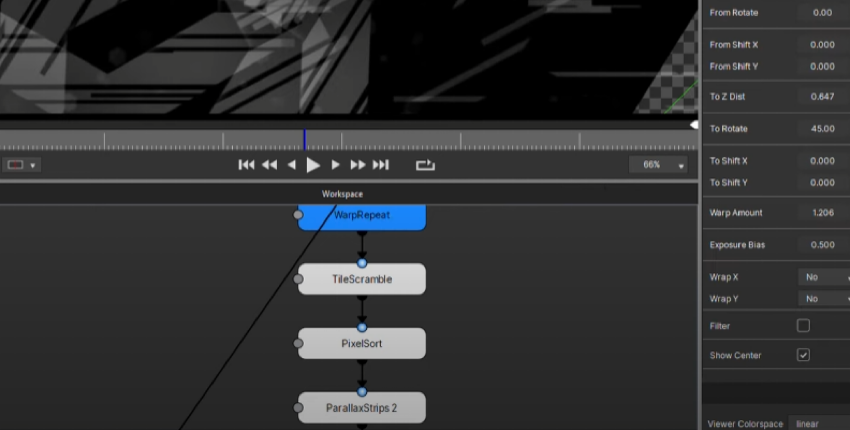Edit the To Z Dist value
The height and width of the screenshot is (430, 850).
tap(823, 97)
